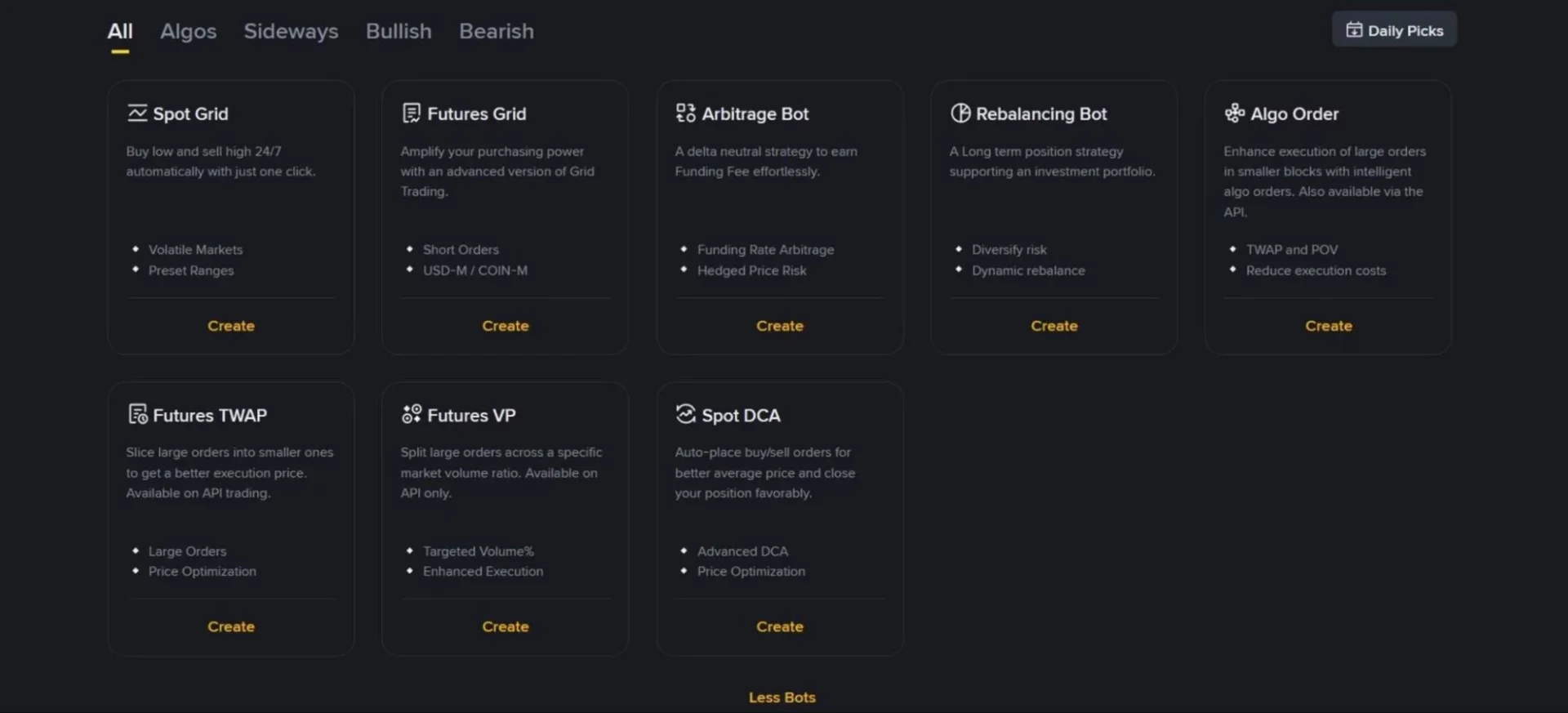Click the Diversify risk bullet
This screenshot has height=713, width=1568.
click(1009, 249)
